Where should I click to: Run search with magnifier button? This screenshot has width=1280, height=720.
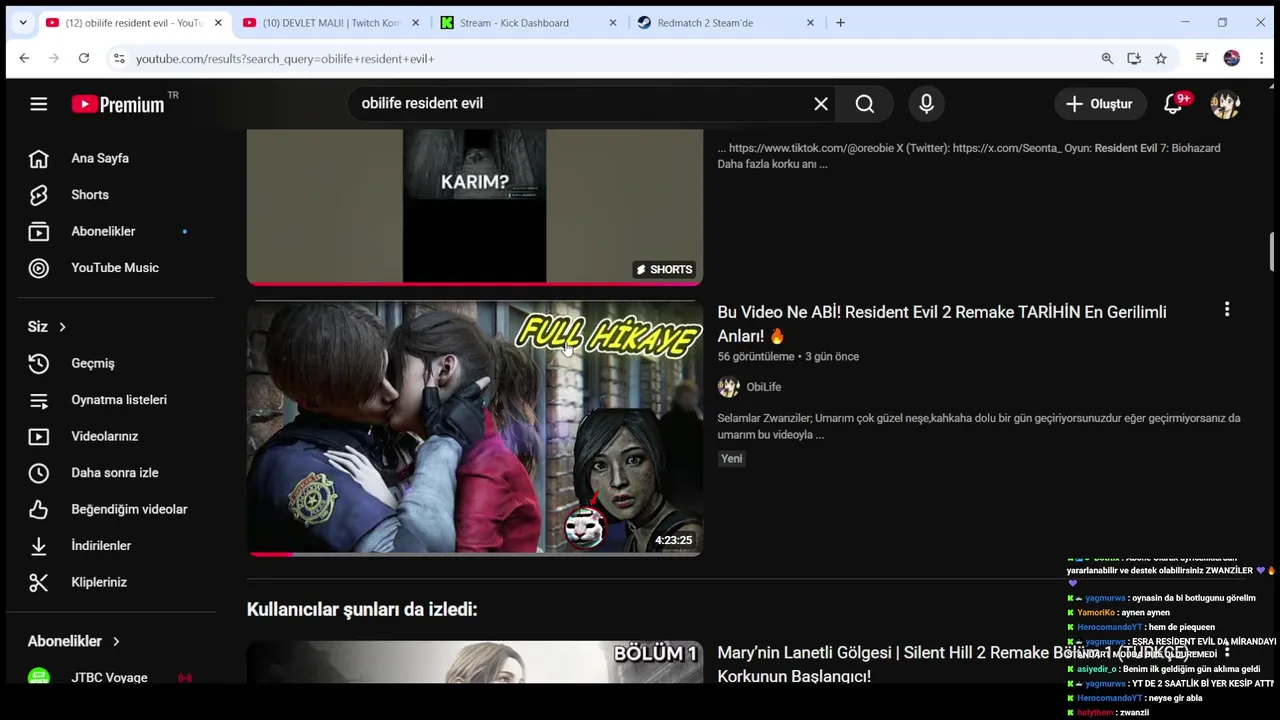point(865,104)
